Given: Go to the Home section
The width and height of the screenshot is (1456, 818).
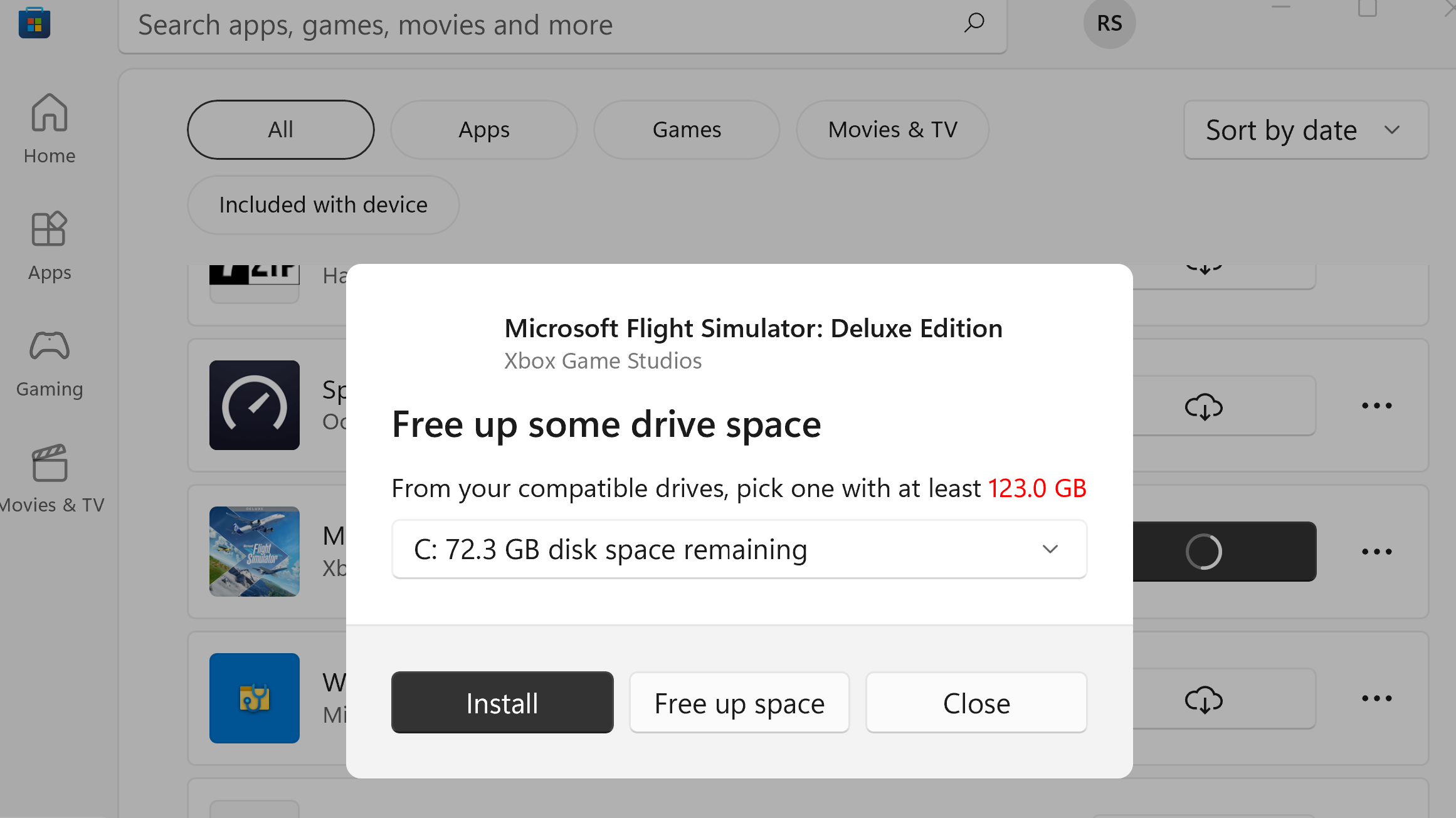Looking at the screenshot, I should (x=50, y=128).
